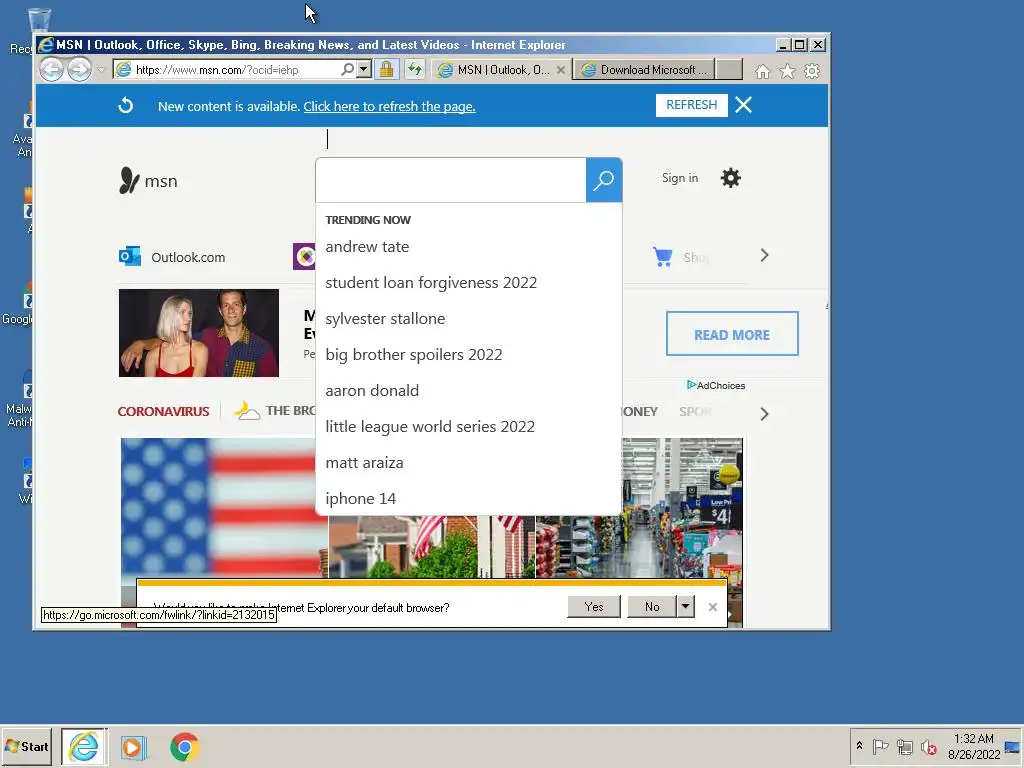
Task: Click the Show desktop button in the tray
Action: tap(1013, 746)
